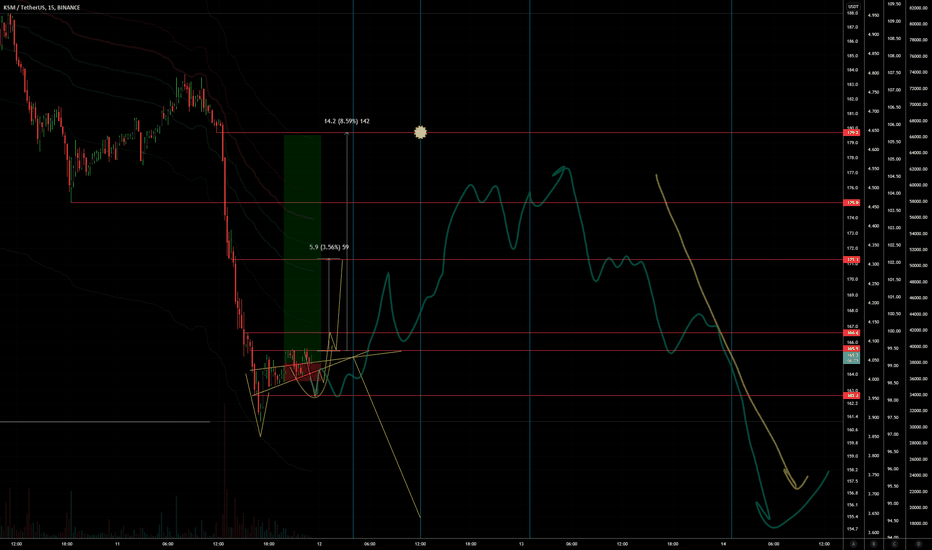The height and width of the screenshot is (550, 932).
Task: Click the "14.2 (8.59%) 142" measurement label
Action: (347, 121)
